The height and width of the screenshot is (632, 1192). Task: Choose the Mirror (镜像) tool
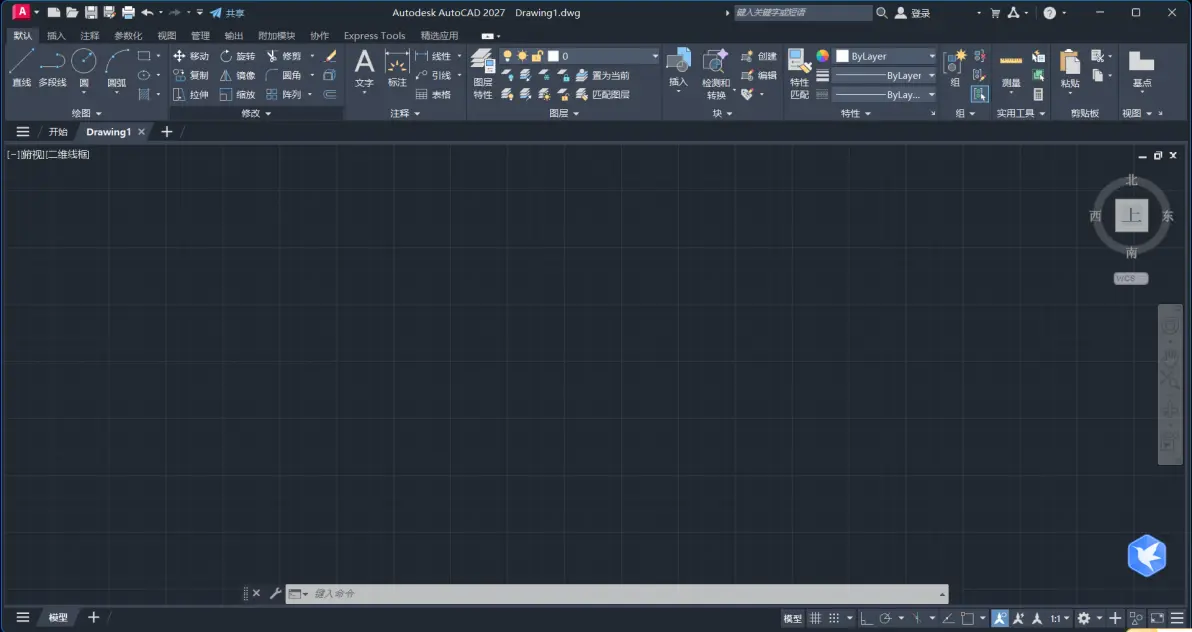237,75
